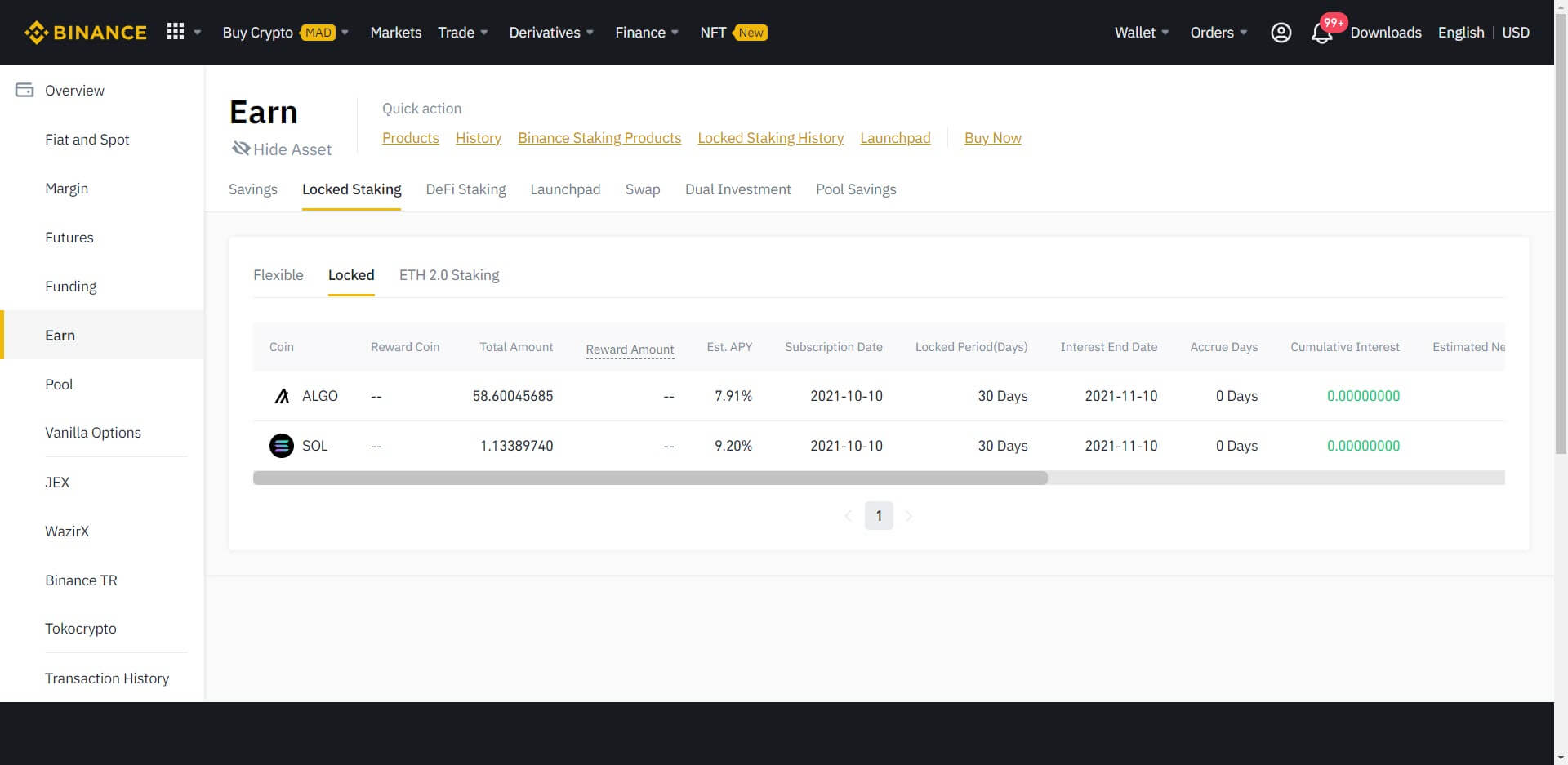Open Pool in the sidebar
Screen dimensions: 1568x765
tap(59, 385)
